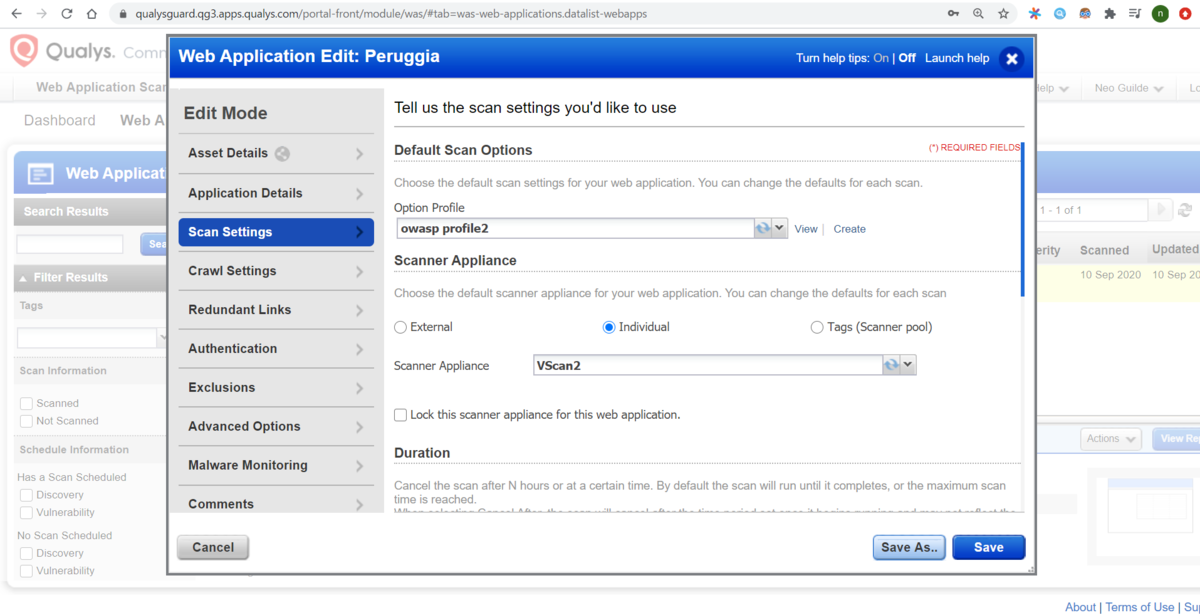Screen dimensions: 1200x615
Task: Open the Authentication section
Action: (x=276, y=349)
